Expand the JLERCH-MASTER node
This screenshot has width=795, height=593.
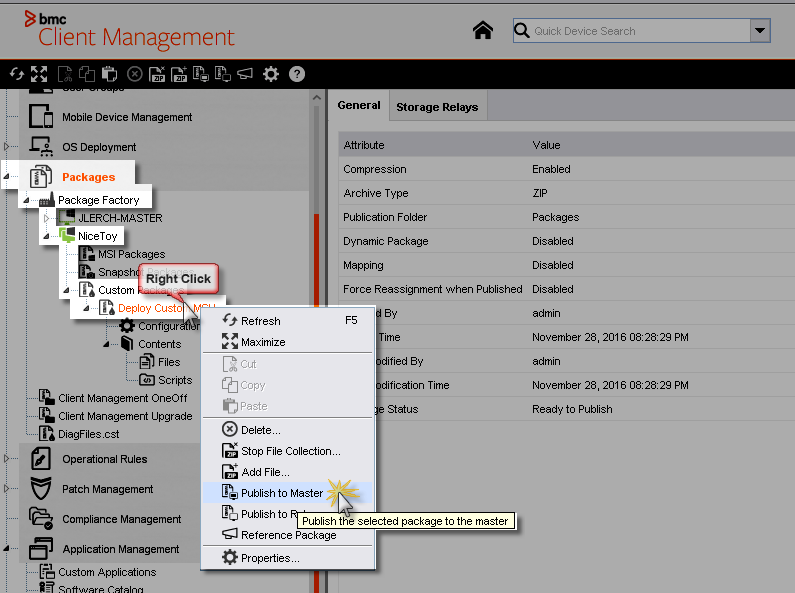coord(46,218)
